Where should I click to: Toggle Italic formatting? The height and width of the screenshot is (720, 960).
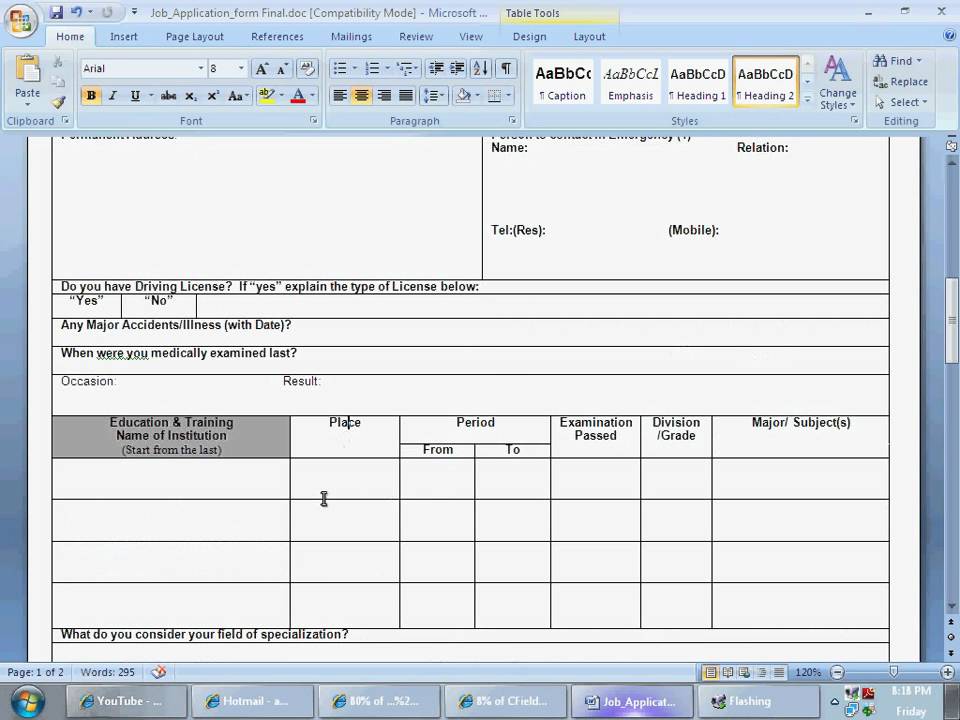pyautogui.click(x=113, y=96)
